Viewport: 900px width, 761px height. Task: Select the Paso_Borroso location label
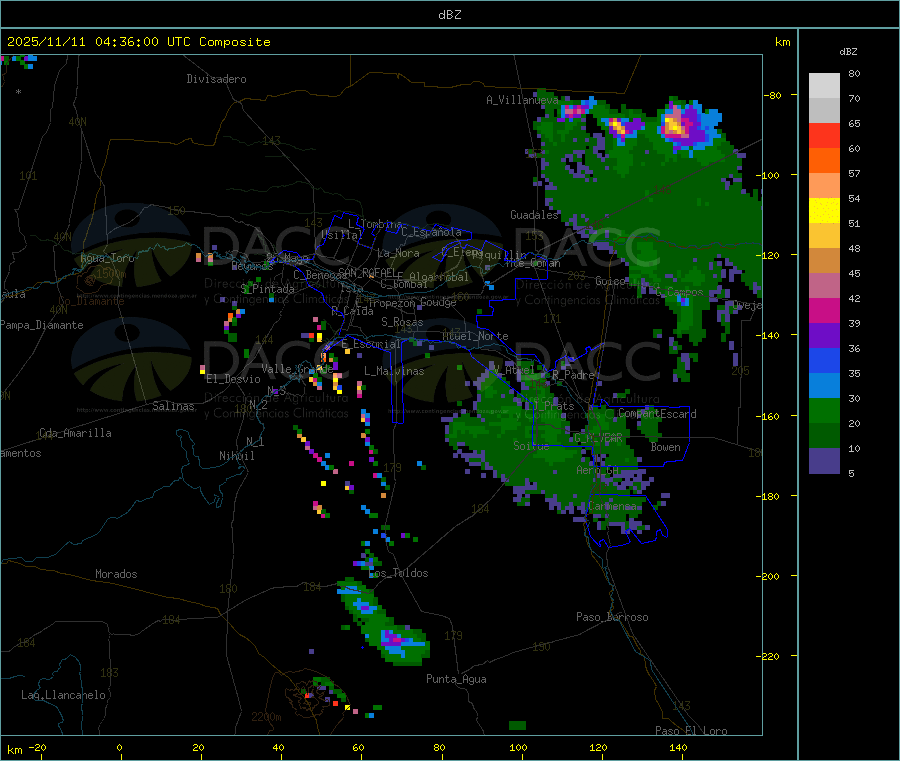coord(612,617)
